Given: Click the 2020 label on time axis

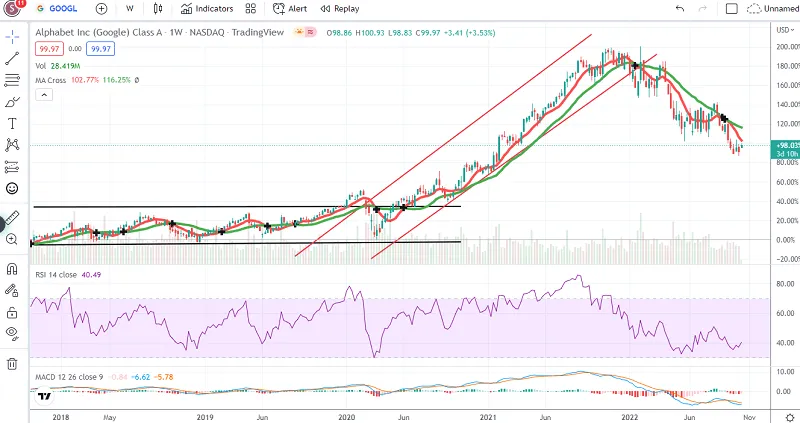Looking at the screenshot, I should tap(346, 417).
